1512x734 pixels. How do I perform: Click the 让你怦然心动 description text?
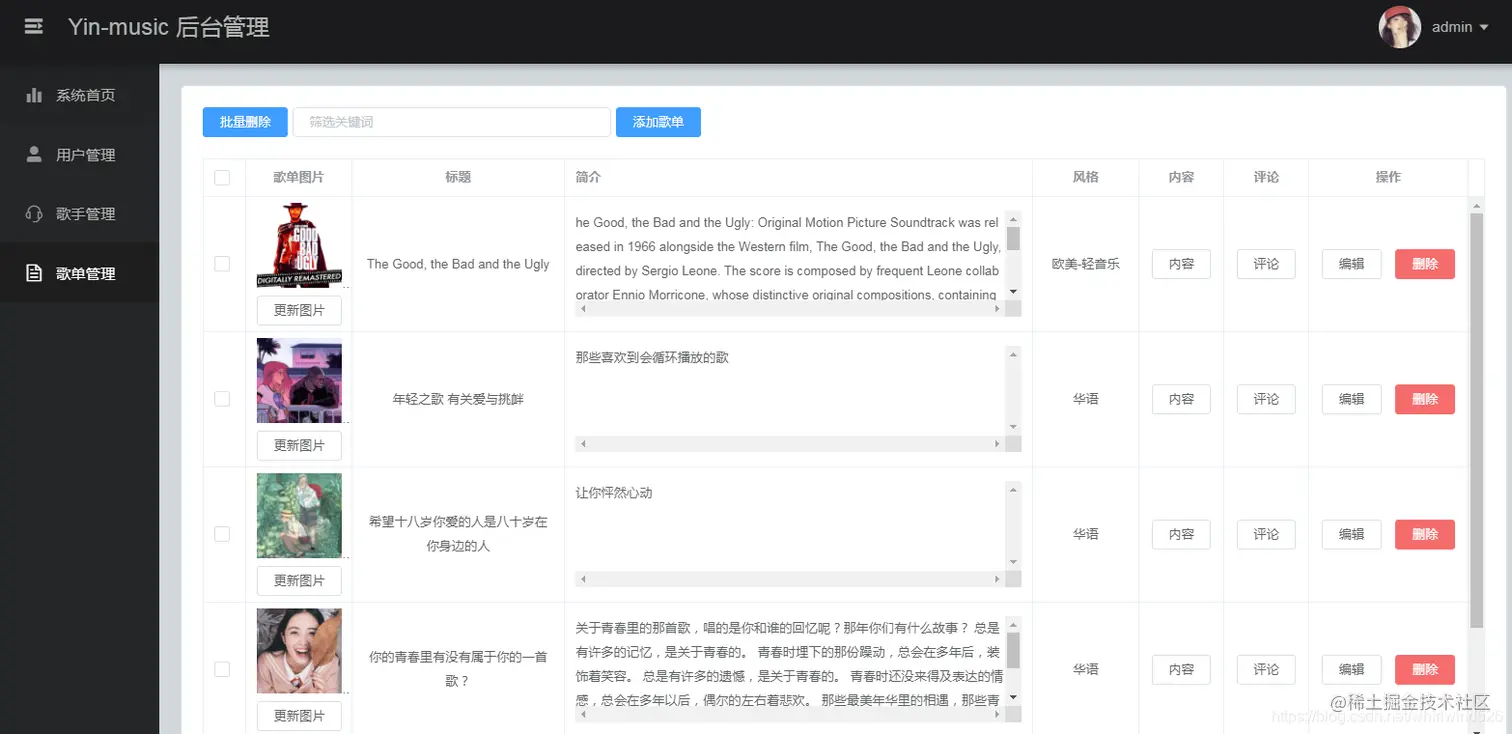(x=614, y=493)
